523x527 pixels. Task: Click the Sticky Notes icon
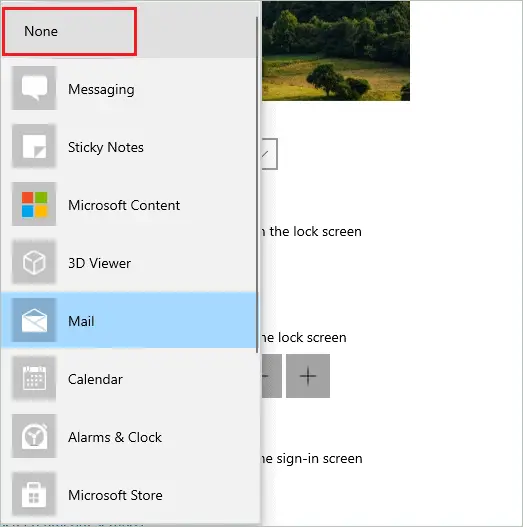tap(34, 146)
